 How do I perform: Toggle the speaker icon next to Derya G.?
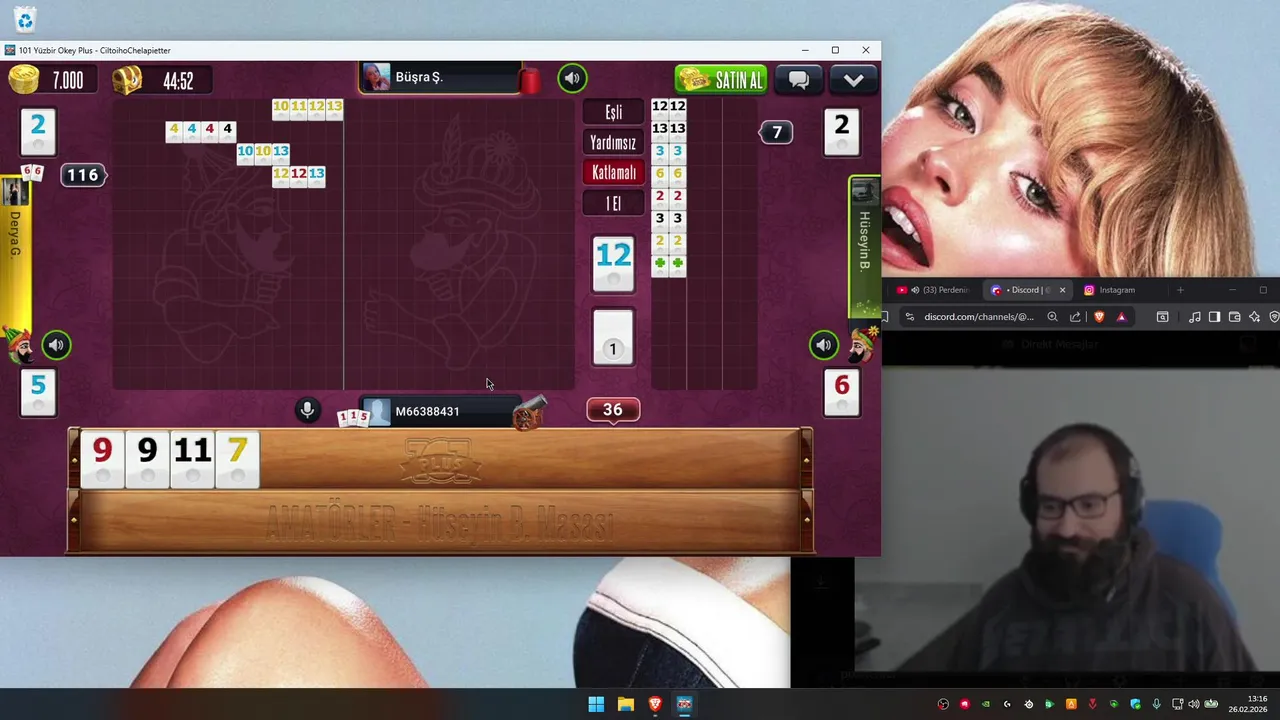(56, 346)
